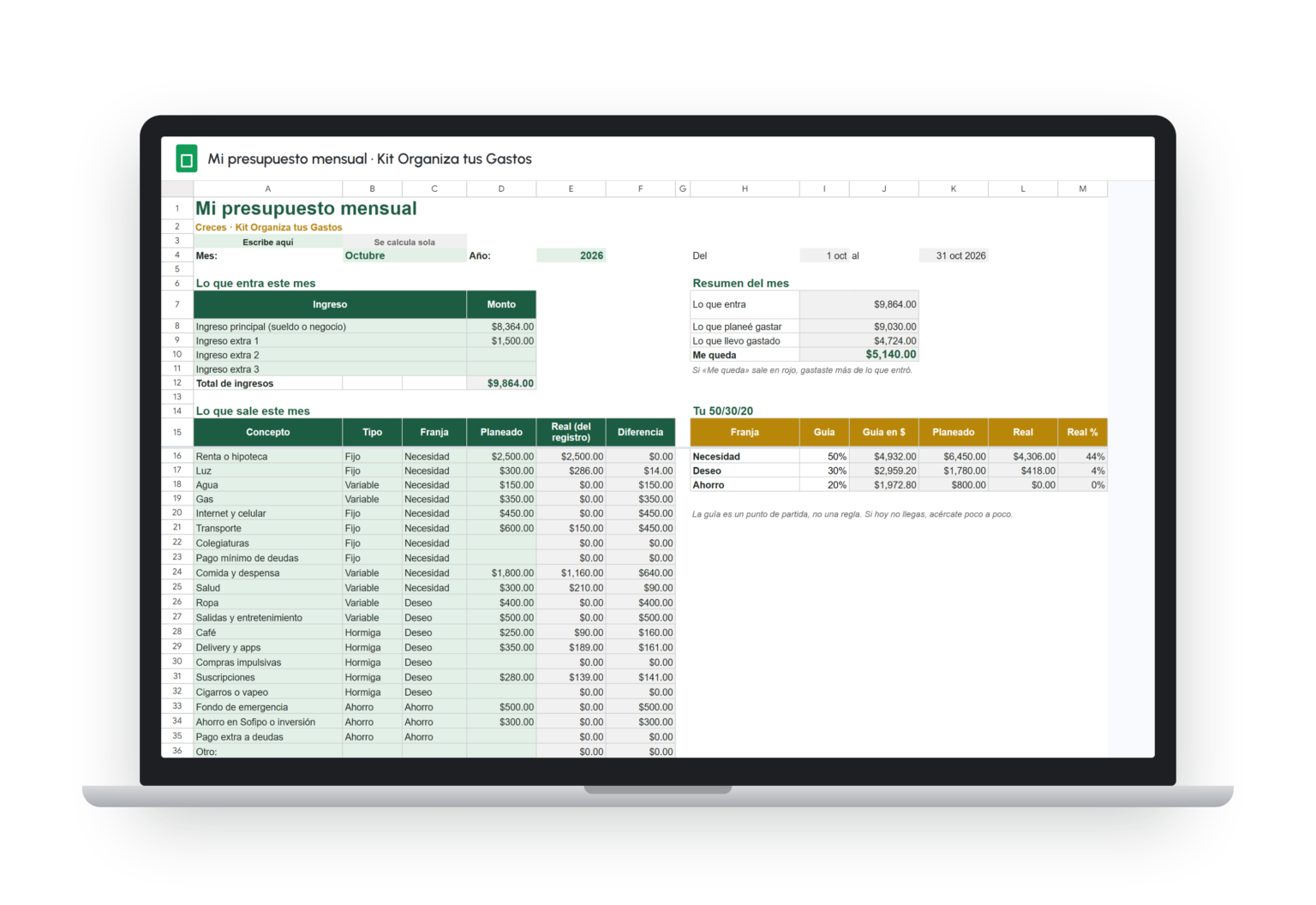Click the "Monto" table header
Image resolution: width=1316 pixels, height=905 pixels.
point(501,304)
